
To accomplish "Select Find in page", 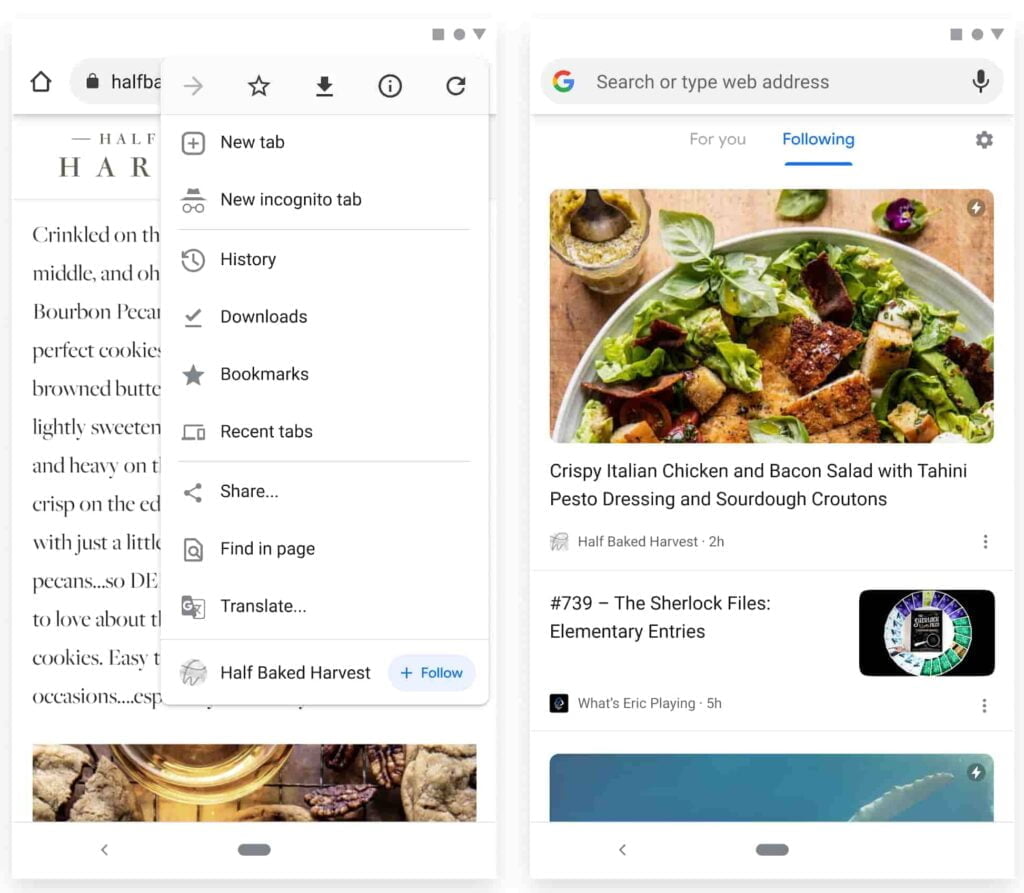I will tap(325, 549).
